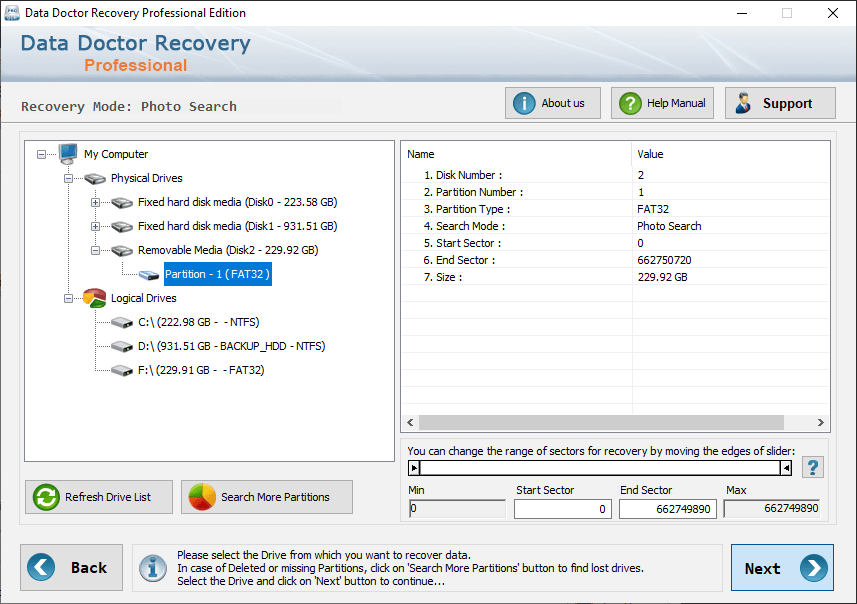Select D:\ BACKUP_HDD logical drive
This screenshot has width=857, height=604.
click(231, 347)
